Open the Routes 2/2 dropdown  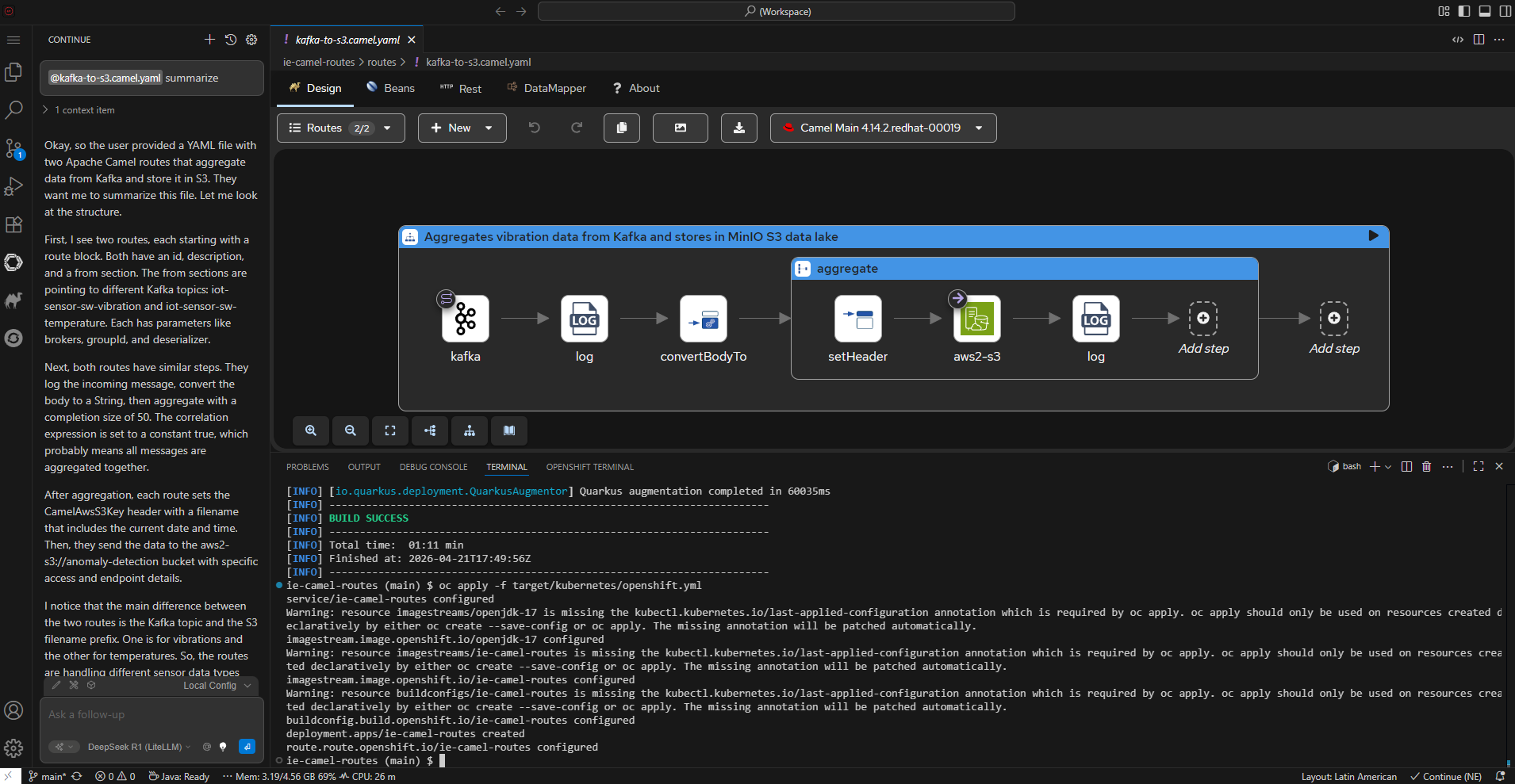coord(341,128)
